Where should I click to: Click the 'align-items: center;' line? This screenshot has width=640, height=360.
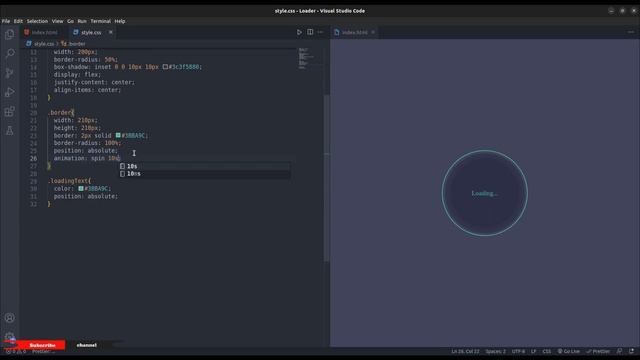[x=87, y=90]
